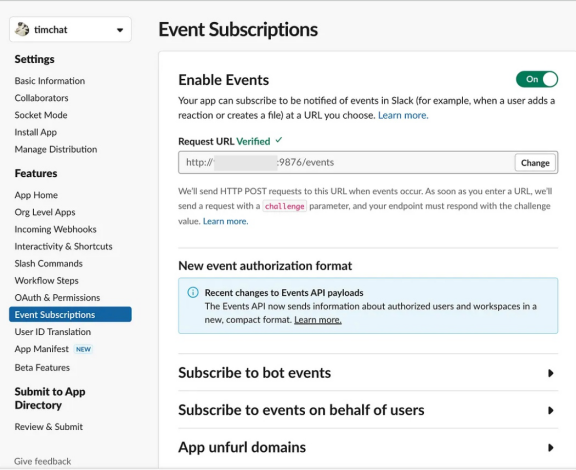This screenshot has width=576, height=470.
Task: Click the Submit to App Directory heading
Action: [x=50, y=398]
